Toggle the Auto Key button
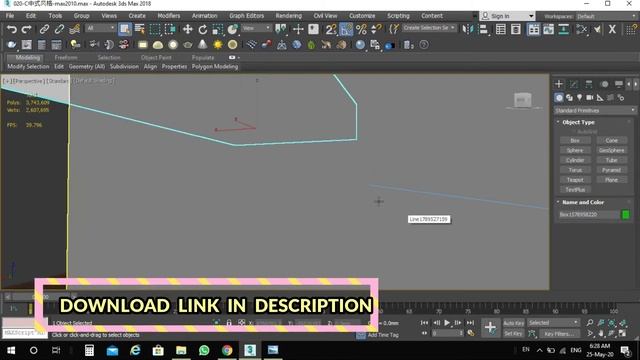Viewport: 640px width, 360px height. (x=513, y=323)
